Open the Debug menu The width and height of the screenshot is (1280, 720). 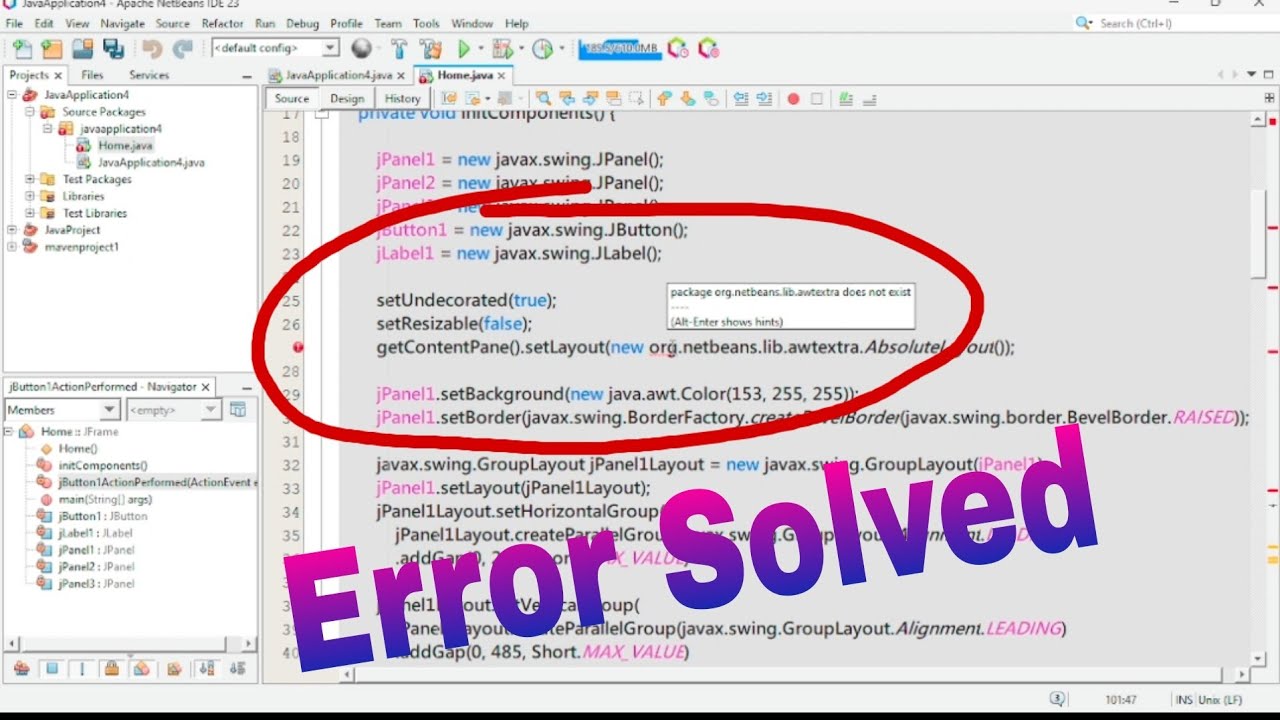[302, 23]
